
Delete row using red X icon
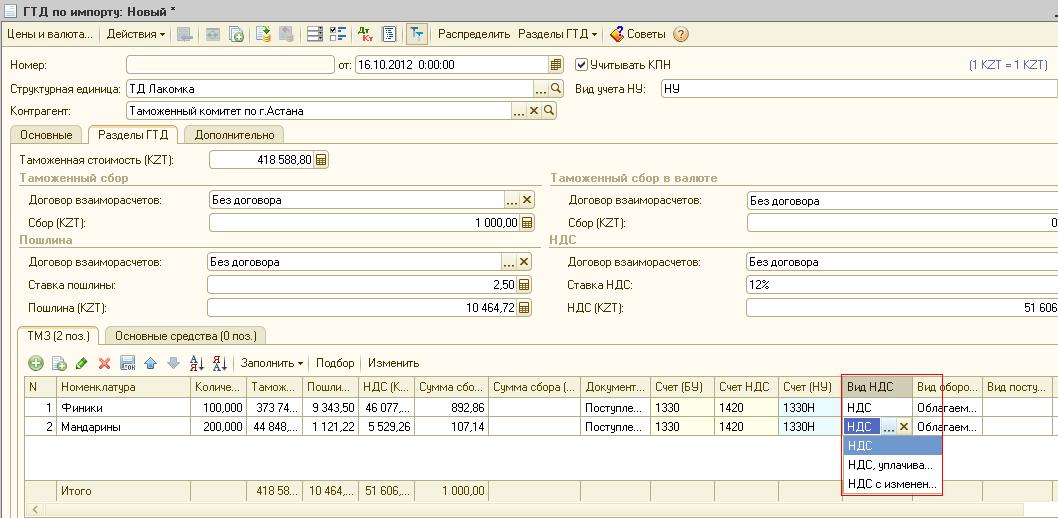pos(104,363)
